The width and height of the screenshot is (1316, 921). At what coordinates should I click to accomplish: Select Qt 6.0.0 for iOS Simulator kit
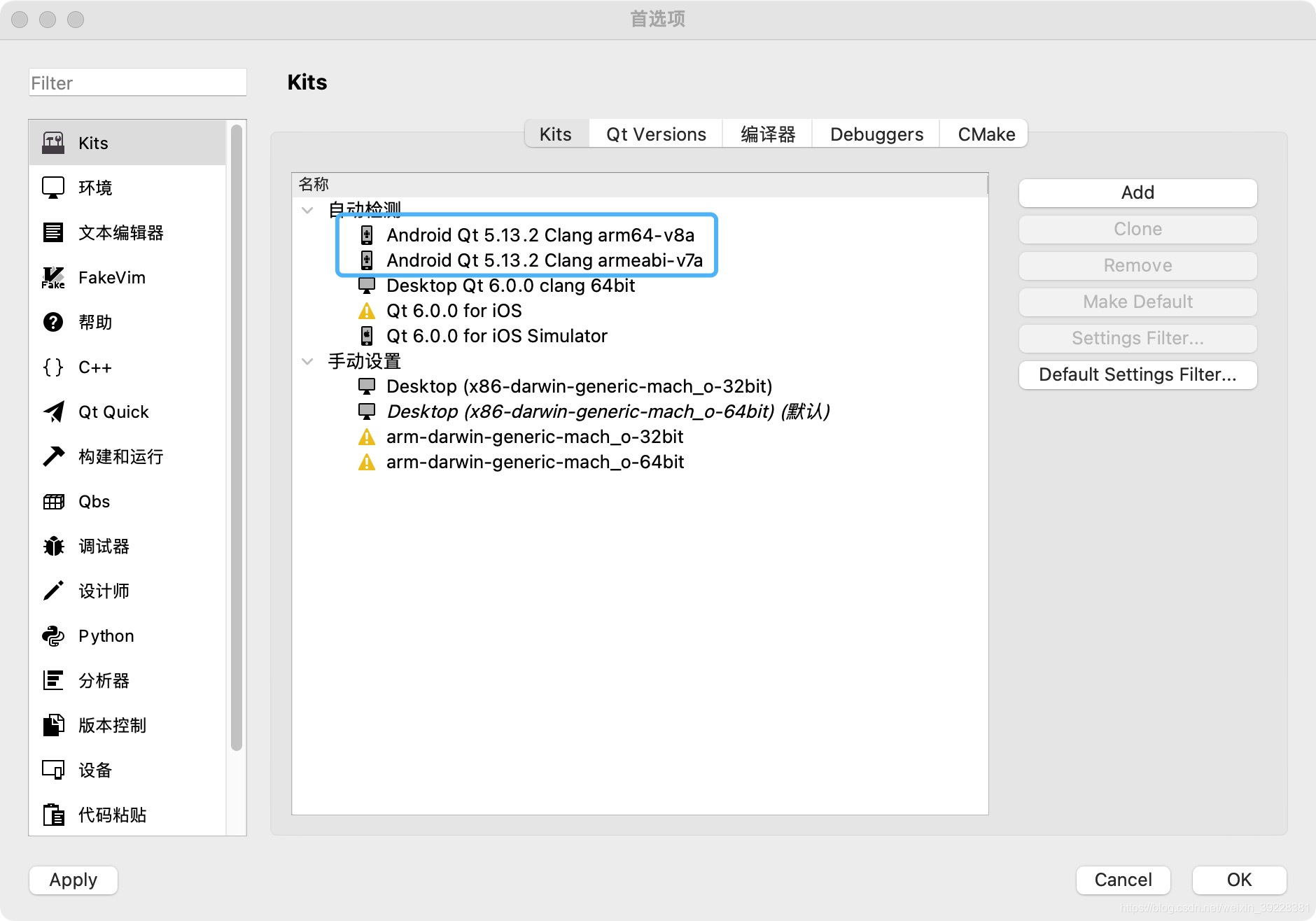click(x=496, y=336)
